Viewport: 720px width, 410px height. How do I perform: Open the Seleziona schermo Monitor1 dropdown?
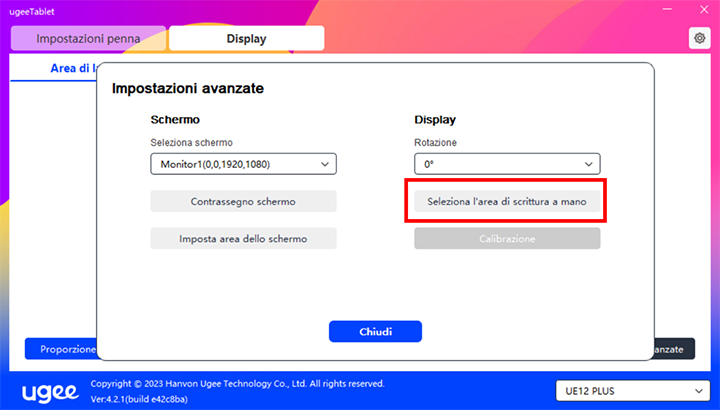click(x=243, y=164)
